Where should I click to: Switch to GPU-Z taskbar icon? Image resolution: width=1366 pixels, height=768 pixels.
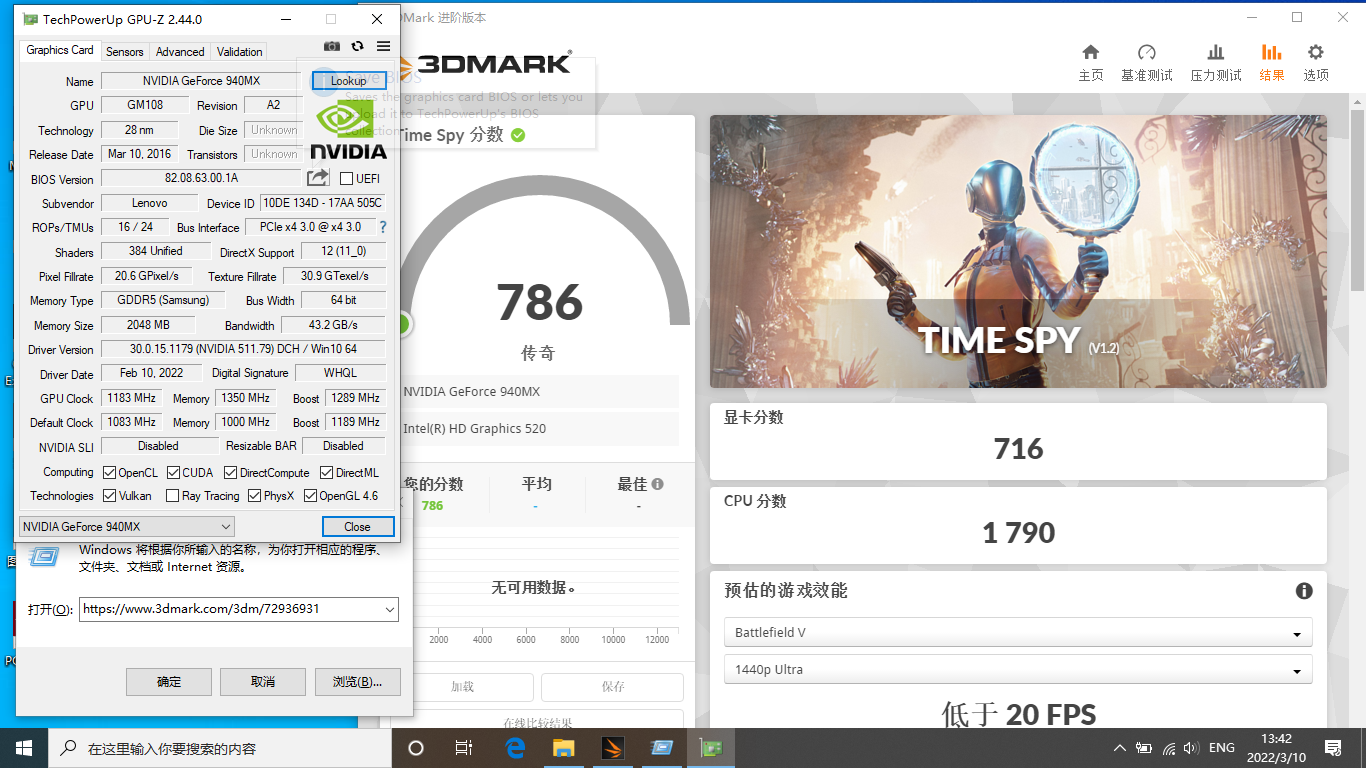tap(711, 747)
